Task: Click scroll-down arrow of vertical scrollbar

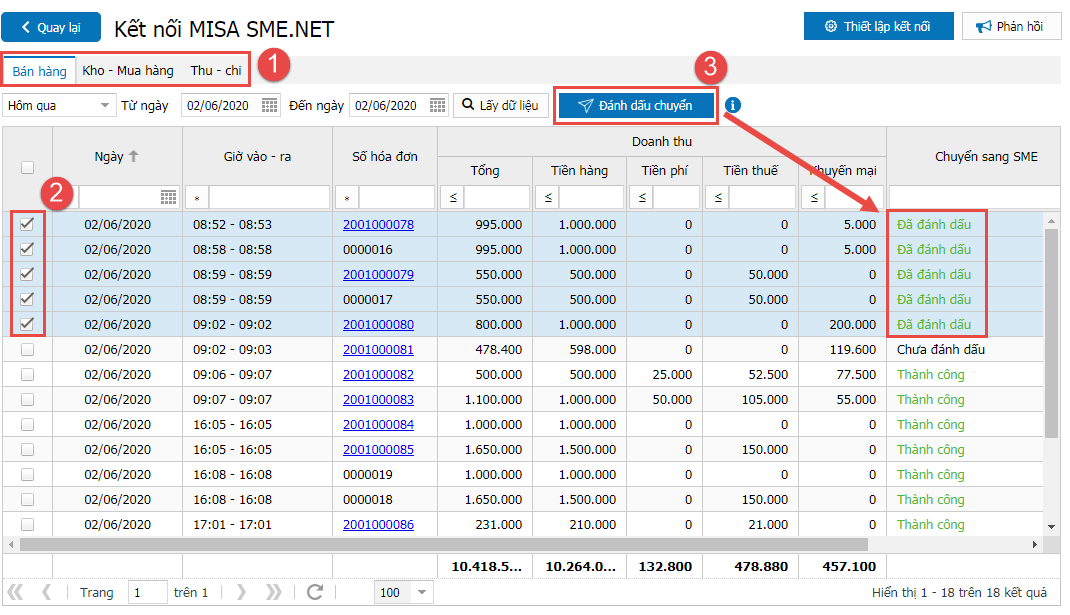Action: (1052, 527)
